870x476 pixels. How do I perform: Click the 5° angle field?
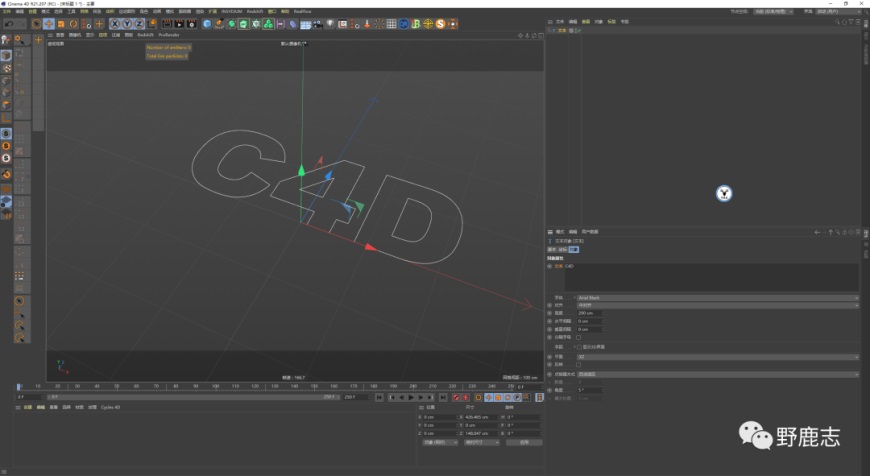coord(589,390)
